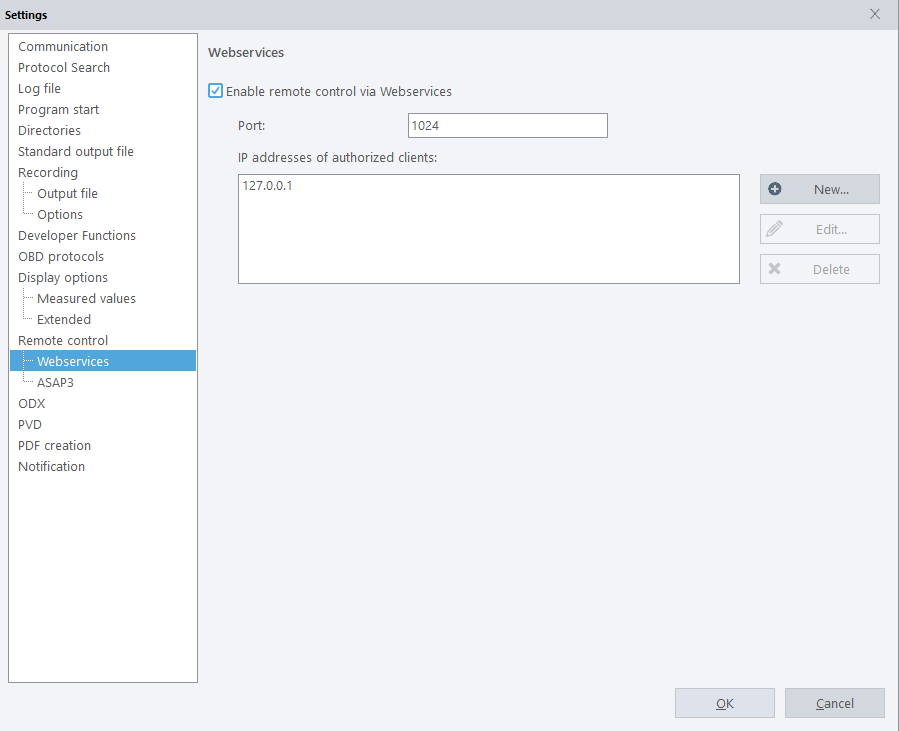
Task: Select the Remote control category
Action: [63, 341]
